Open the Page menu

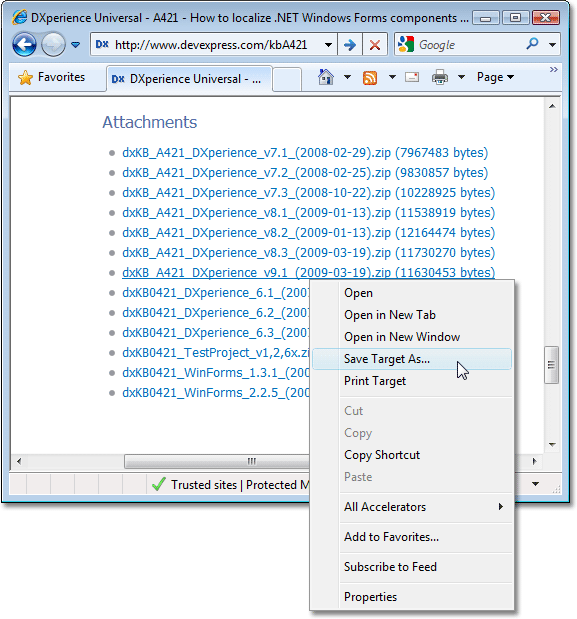click(495, 77)
